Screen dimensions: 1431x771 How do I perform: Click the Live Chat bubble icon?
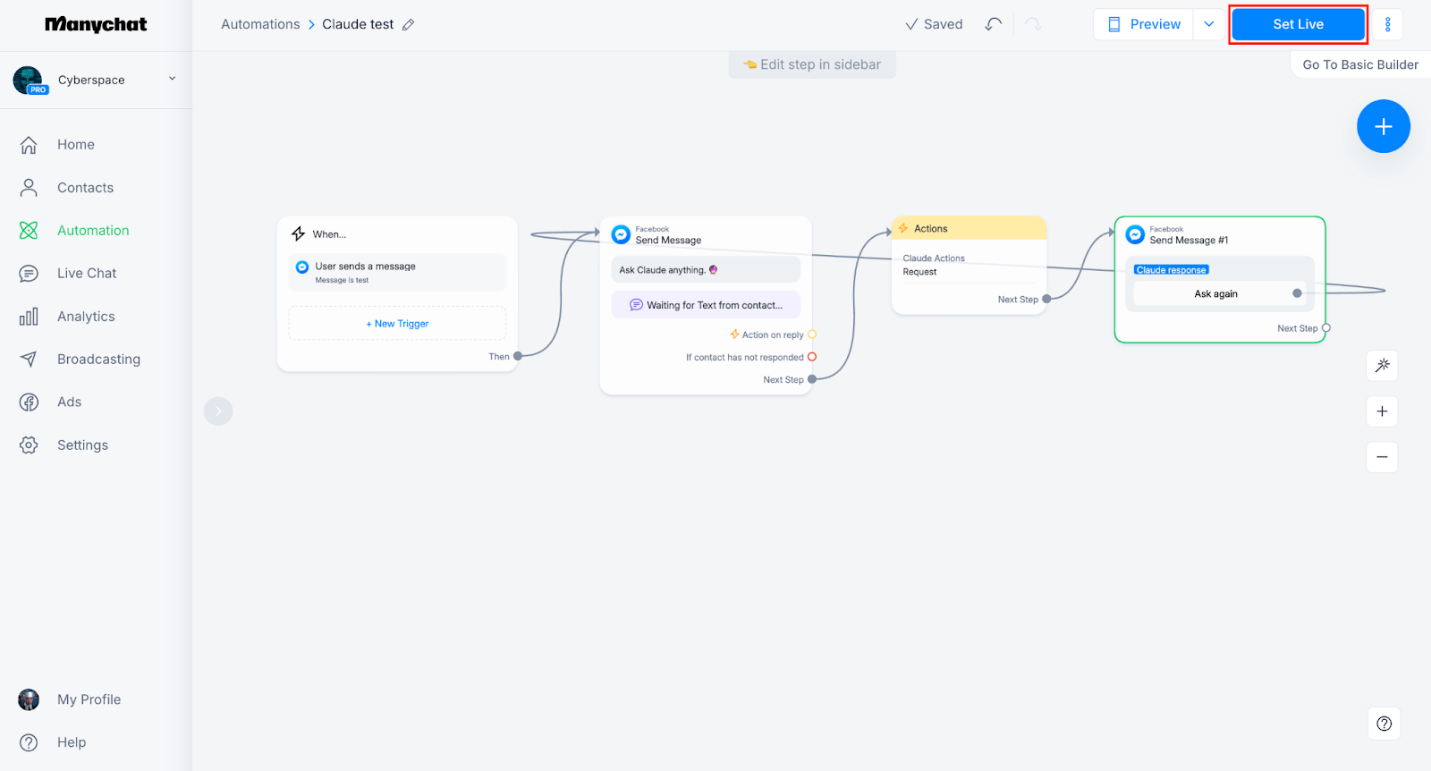[x=29, y=273]
